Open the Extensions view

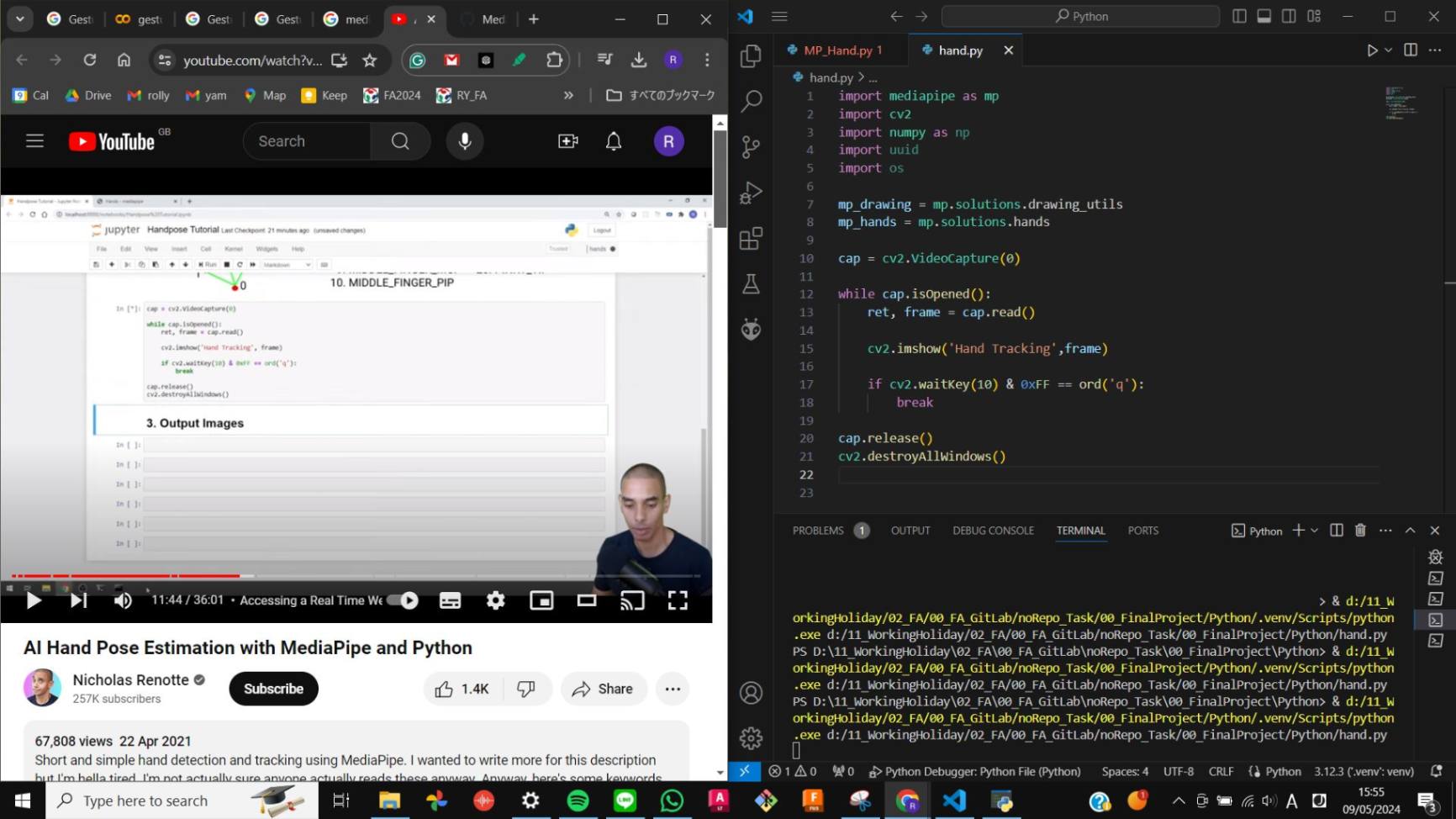751,239
